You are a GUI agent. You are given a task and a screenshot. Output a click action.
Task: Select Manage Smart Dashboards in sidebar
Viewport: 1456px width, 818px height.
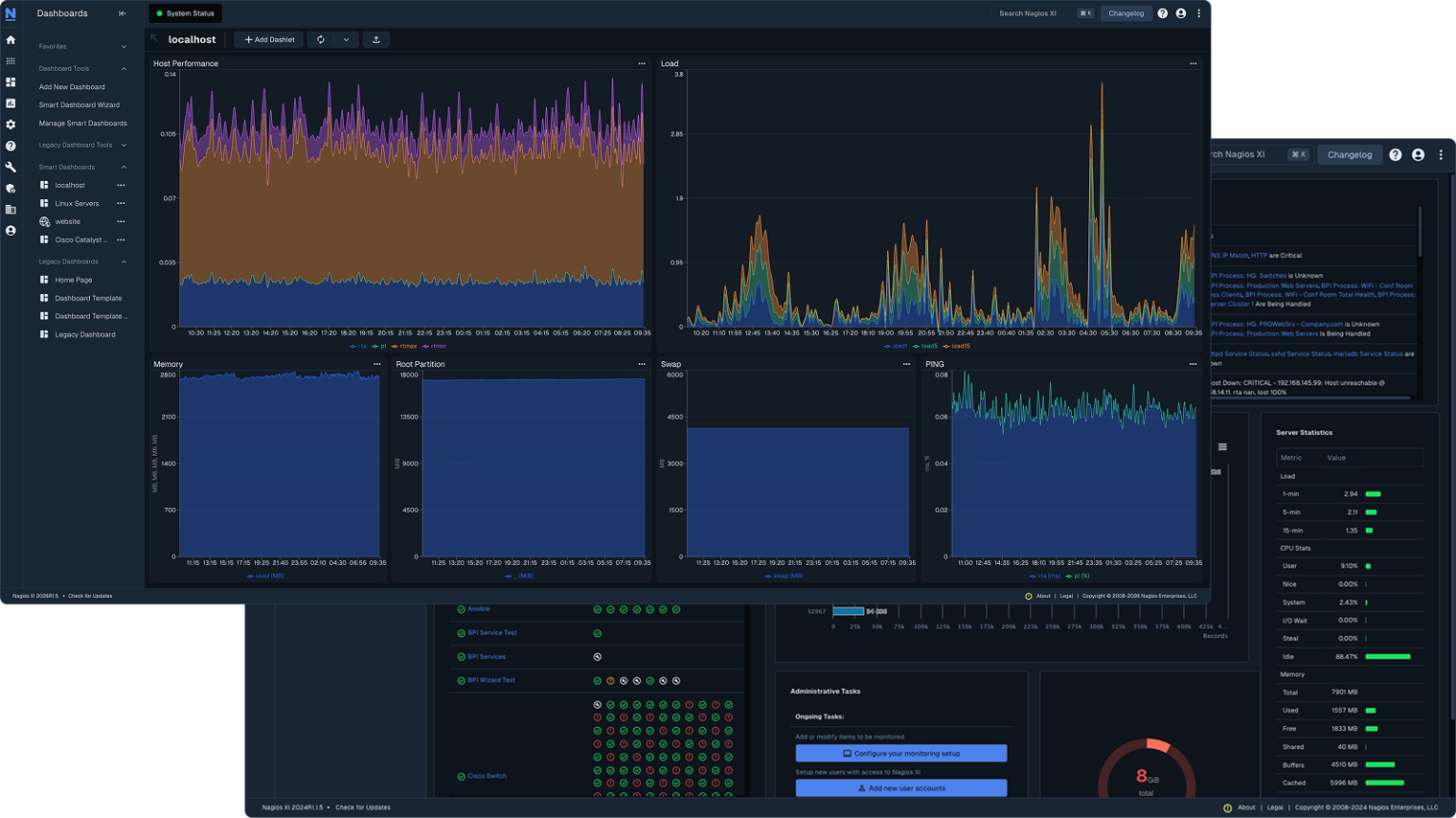(82, 123)
